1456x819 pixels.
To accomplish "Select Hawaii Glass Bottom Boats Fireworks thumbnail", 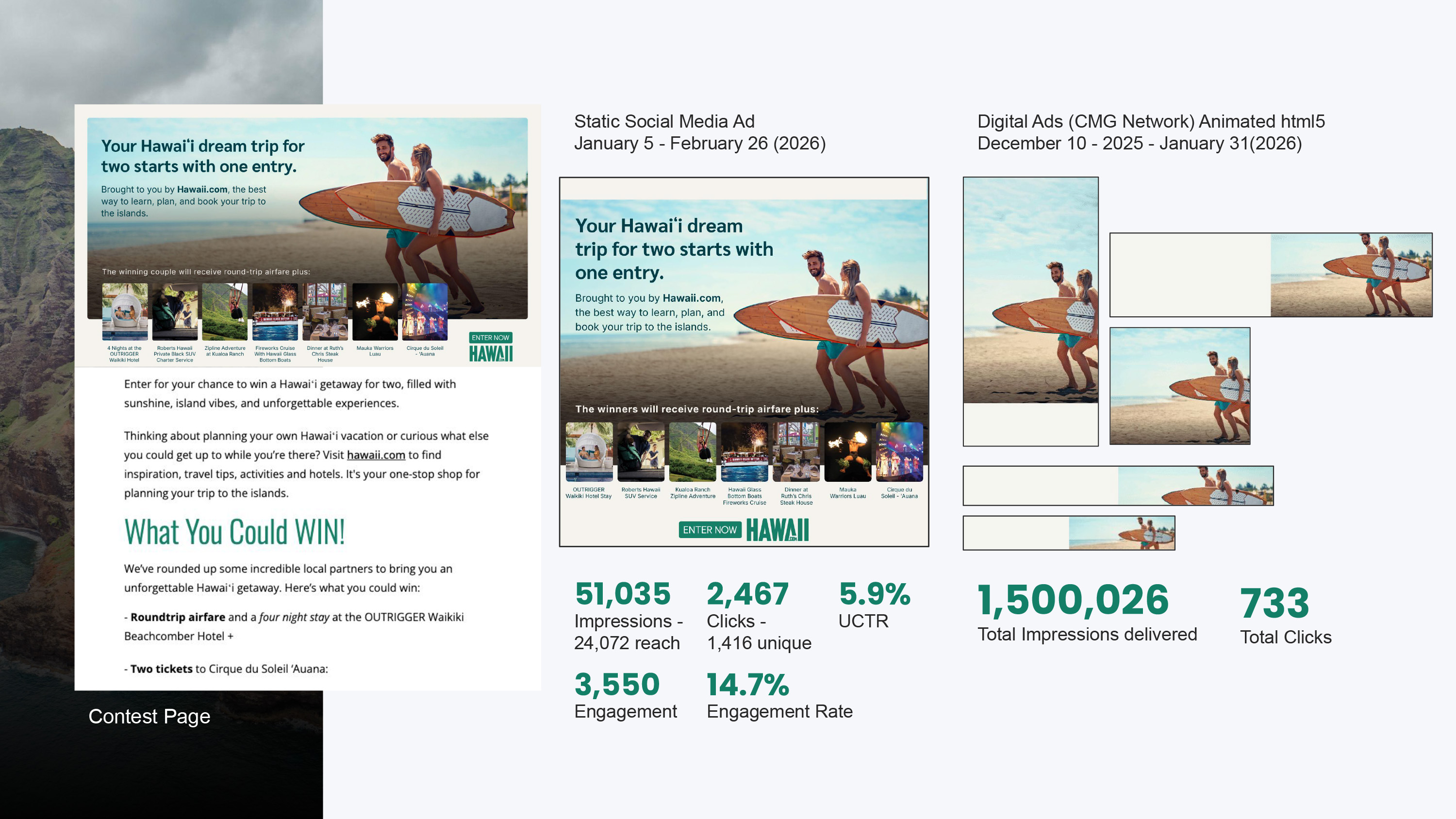I will pyautogui.click(x=745, y=452).
